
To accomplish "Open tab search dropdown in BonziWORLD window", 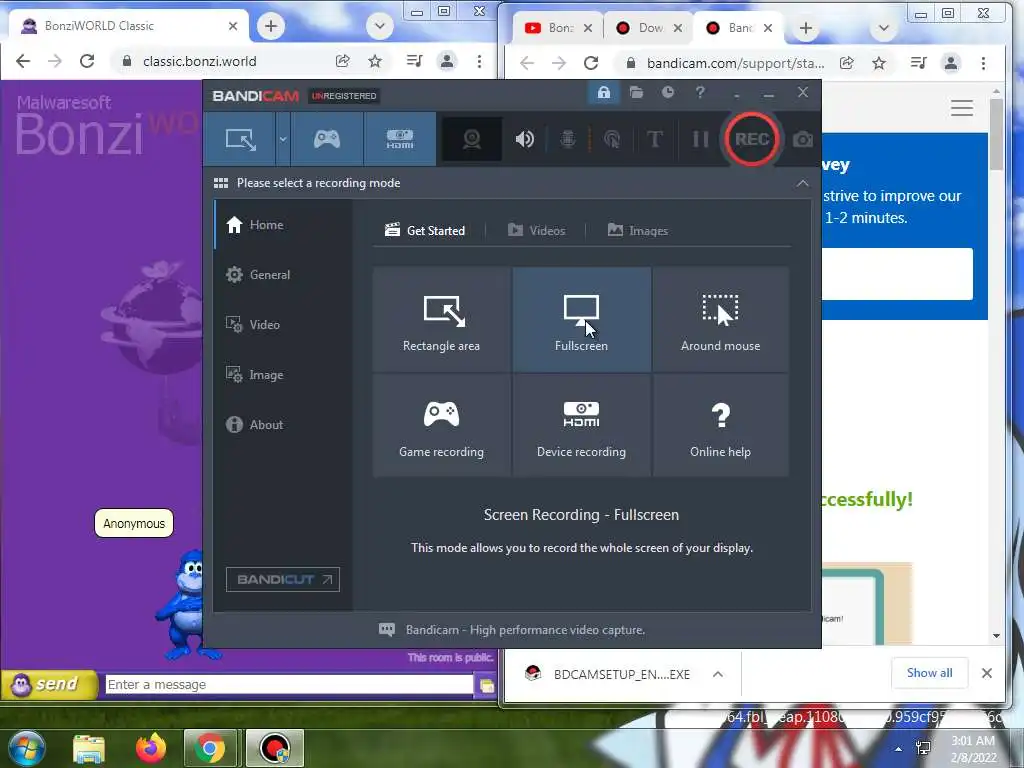I will point(379,26).
